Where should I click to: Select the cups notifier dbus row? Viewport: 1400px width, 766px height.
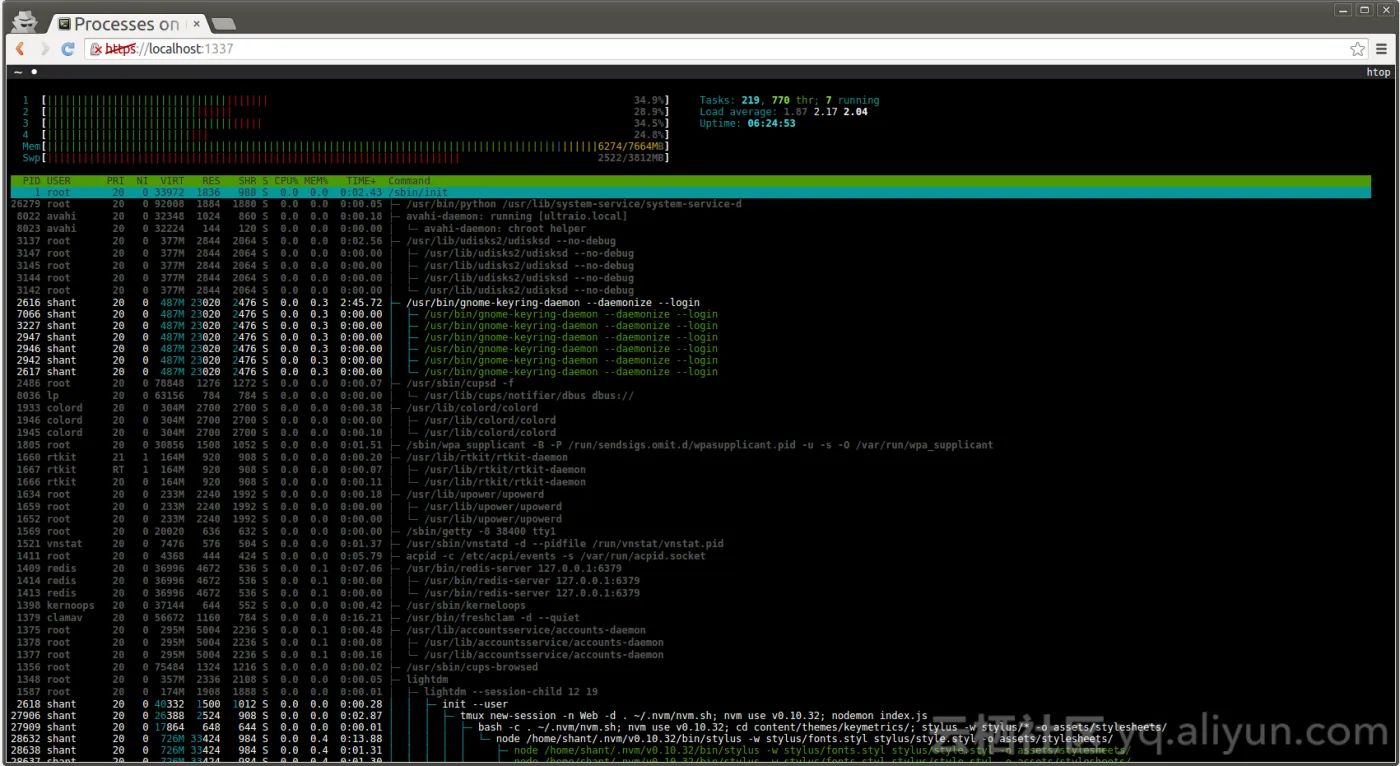pyautogui.click(x=690, y=395)
